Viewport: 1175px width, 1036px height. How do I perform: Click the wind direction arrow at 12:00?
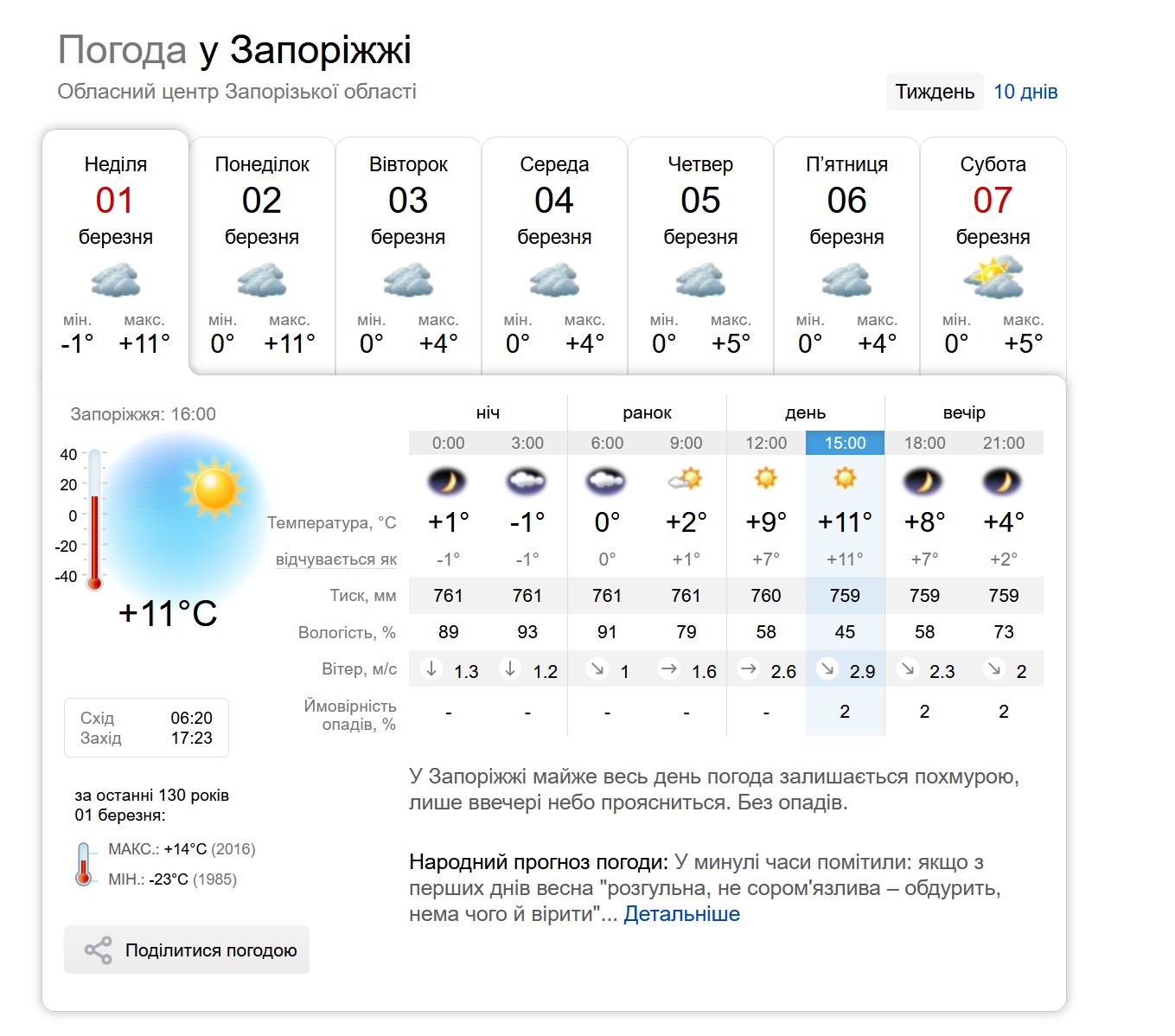[749, 668]
